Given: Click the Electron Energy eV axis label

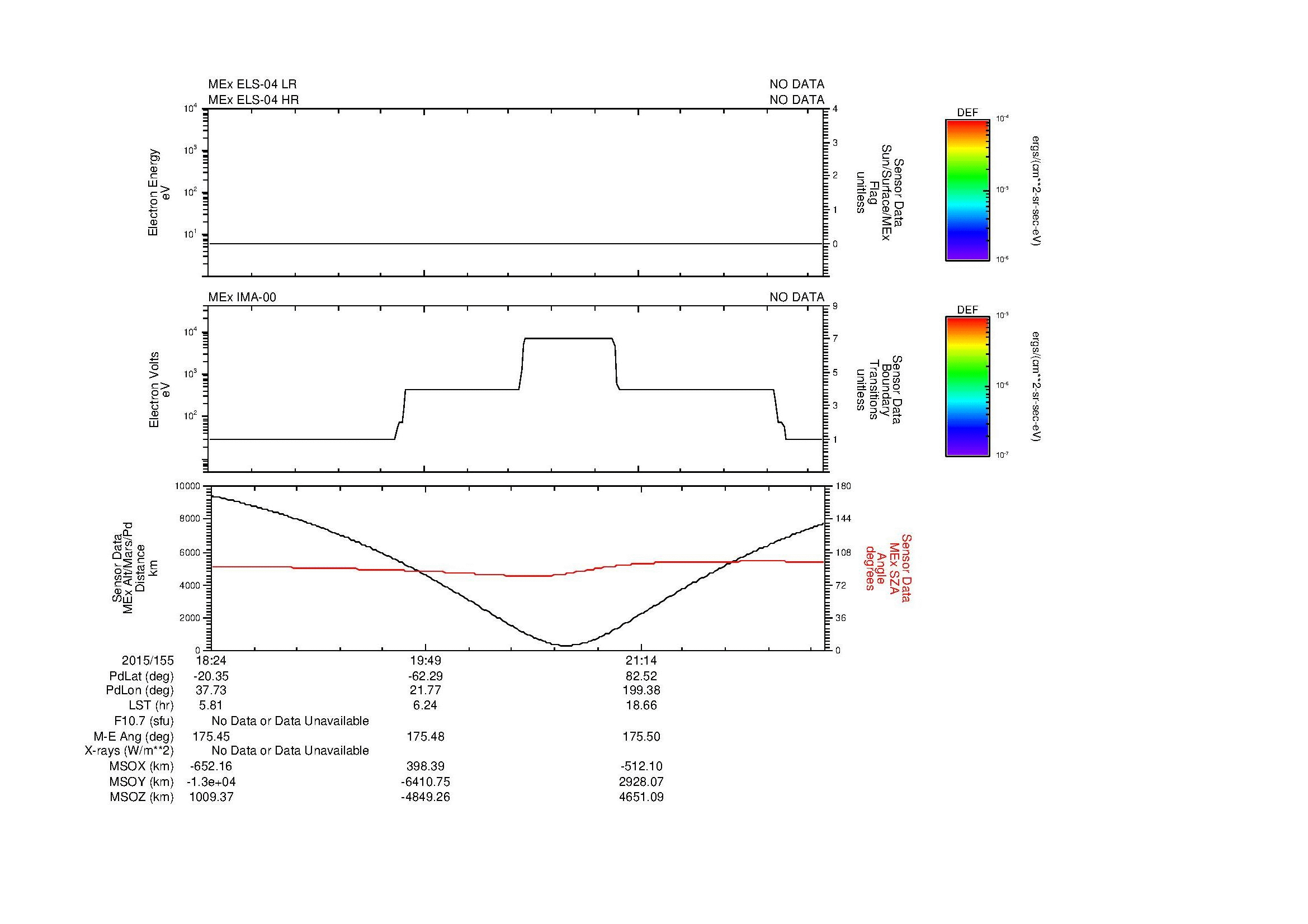Looking at the screenshot, I should pos(159,192).
